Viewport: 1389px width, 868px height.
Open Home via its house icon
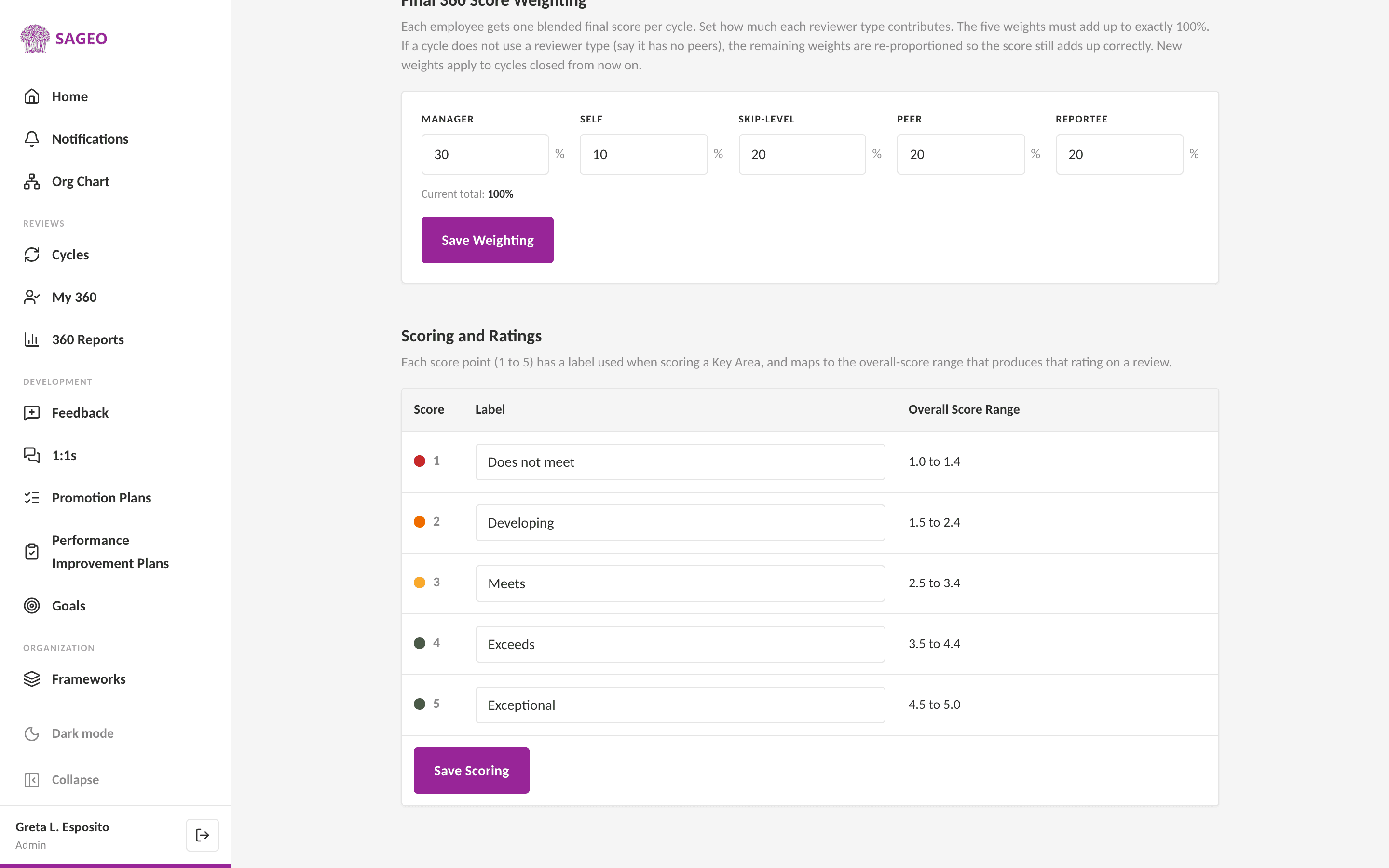31,96
